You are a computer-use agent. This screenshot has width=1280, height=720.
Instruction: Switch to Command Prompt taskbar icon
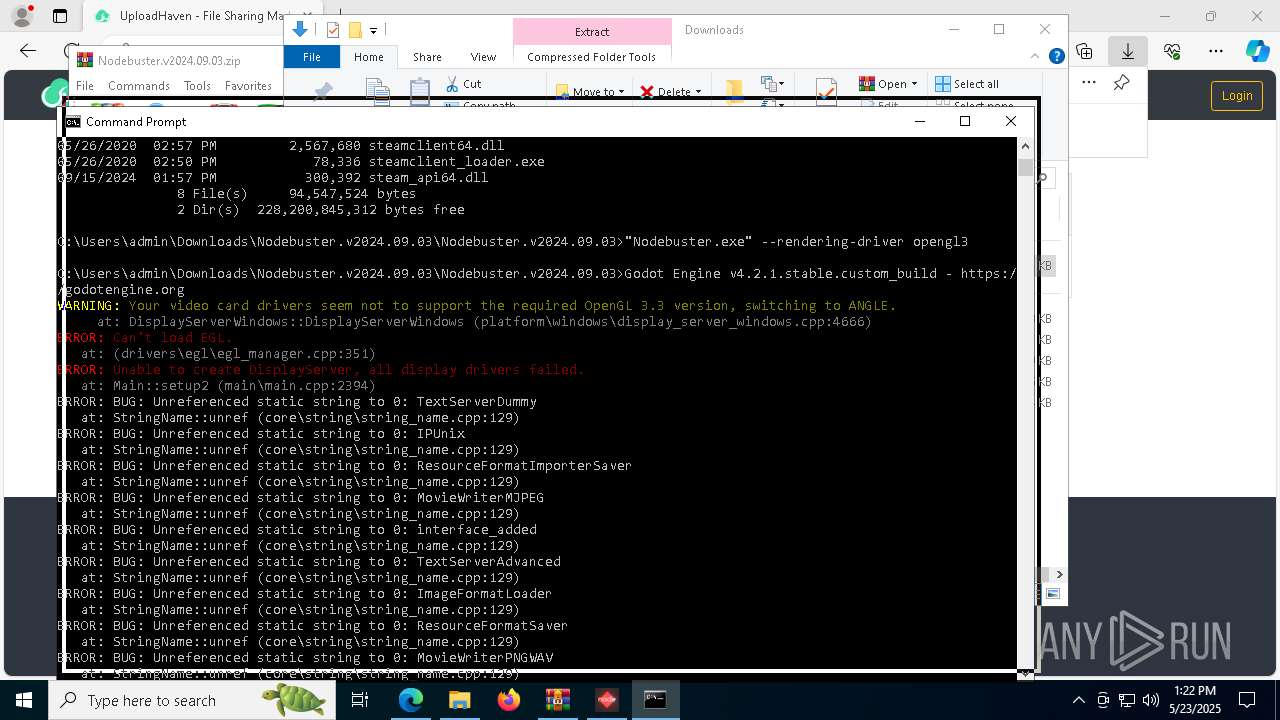(655, 700)
